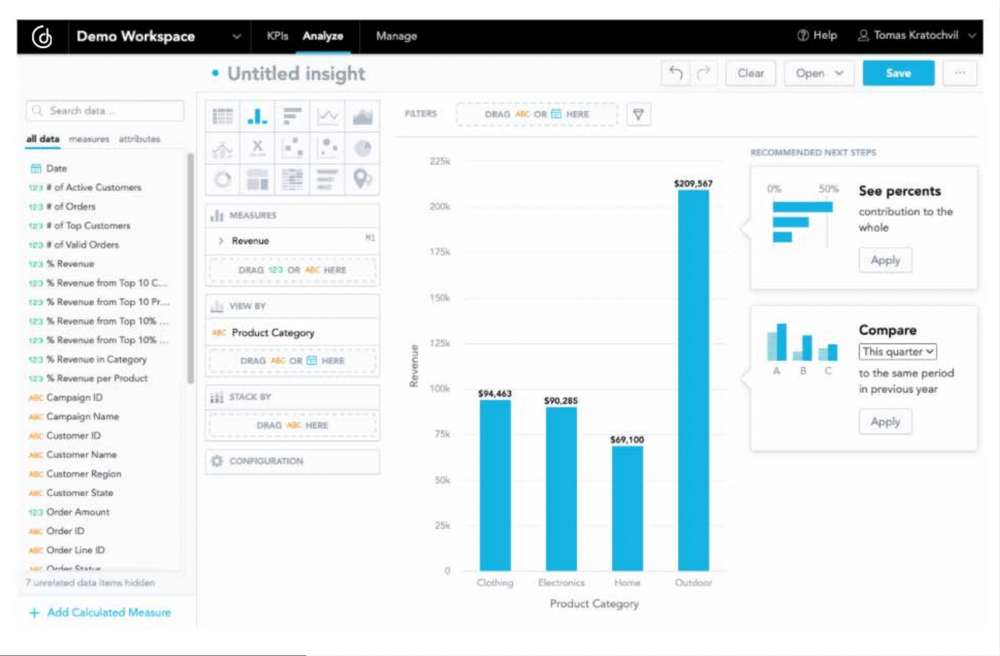The height and width of the screenshot is (656, 1000).
Task: Expand the Revenue measure details
Action: point(221,240)
